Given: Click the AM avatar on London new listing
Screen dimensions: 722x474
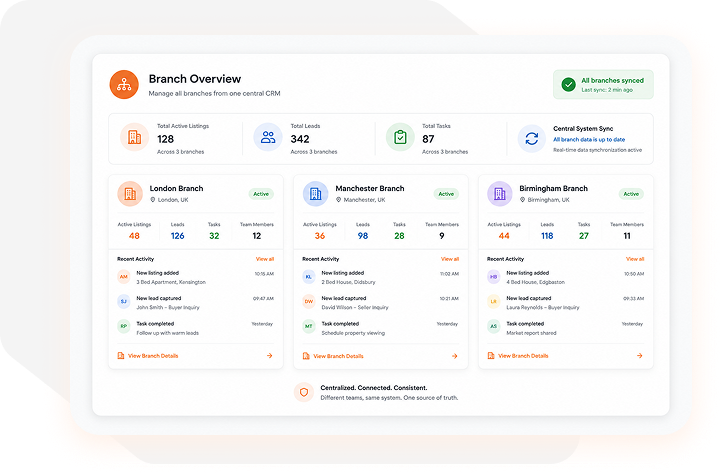Looking at the screenshot, I should coord(124,277).
